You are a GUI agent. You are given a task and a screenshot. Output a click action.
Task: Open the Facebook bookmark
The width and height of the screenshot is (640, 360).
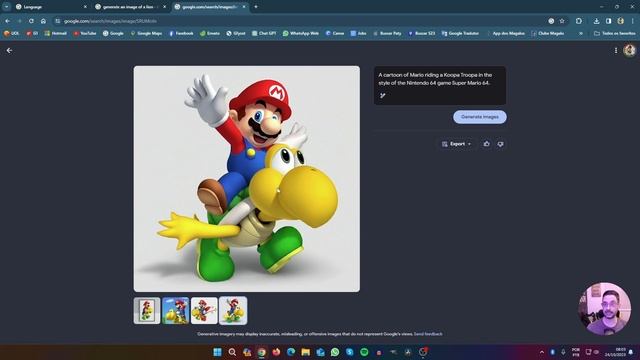click(x=181, y=33)
